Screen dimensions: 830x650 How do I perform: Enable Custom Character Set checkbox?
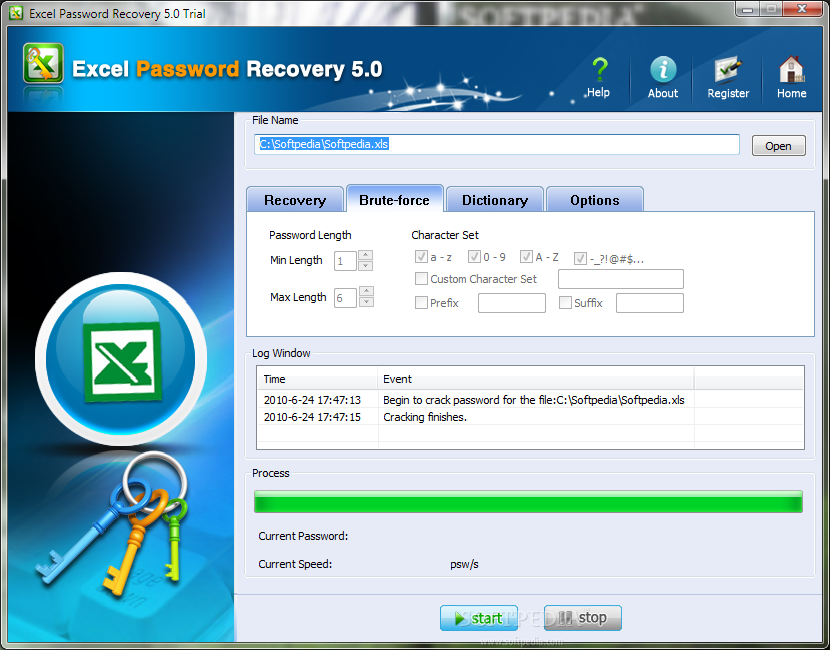pyautogui.click(x=421, y=278)
